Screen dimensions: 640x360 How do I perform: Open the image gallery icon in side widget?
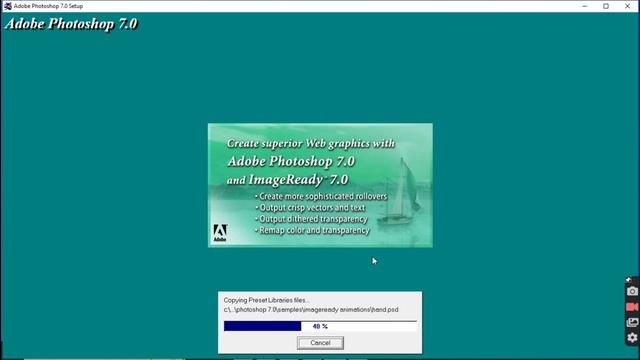(x=632, y=322)
